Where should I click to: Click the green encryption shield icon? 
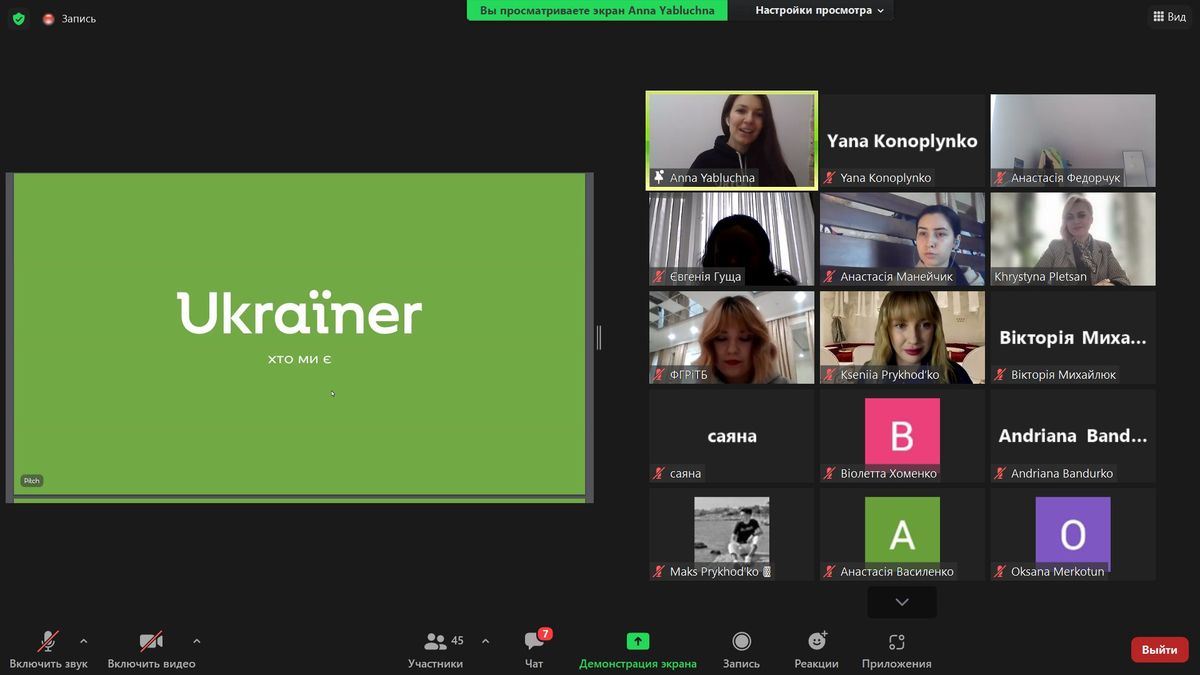click(x=18, y=19)
